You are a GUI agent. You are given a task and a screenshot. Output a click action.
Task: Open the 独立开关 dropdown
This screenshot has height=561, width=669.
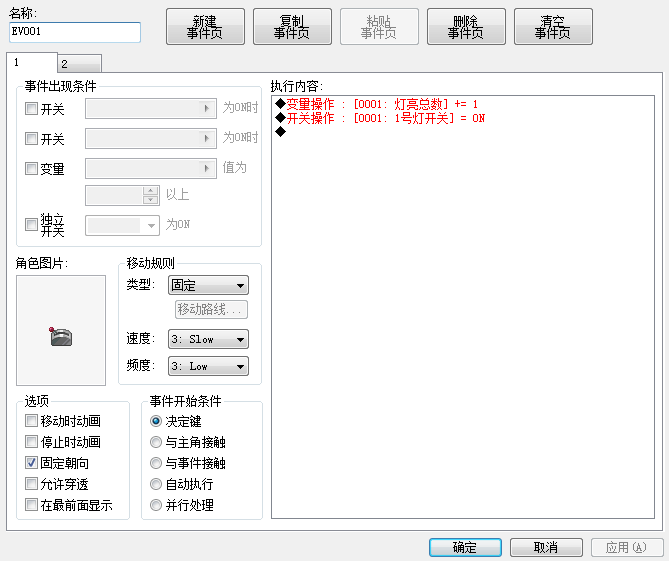[122, 225]
